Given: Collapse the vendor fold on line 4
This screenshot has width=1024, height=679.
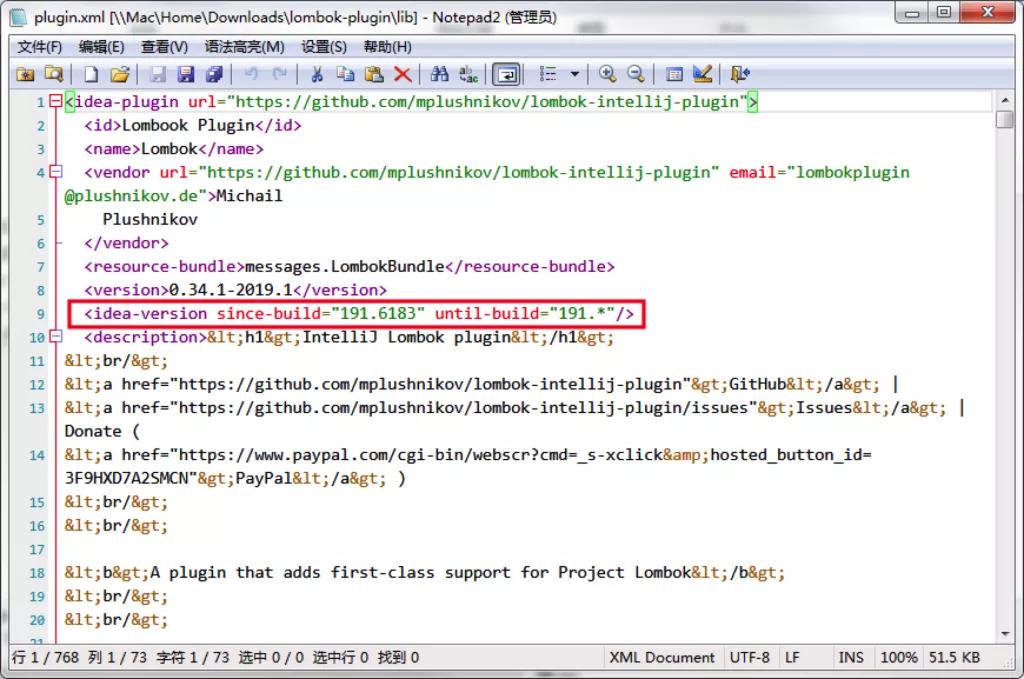Looking at the screenshot, I should coord(56,172).
